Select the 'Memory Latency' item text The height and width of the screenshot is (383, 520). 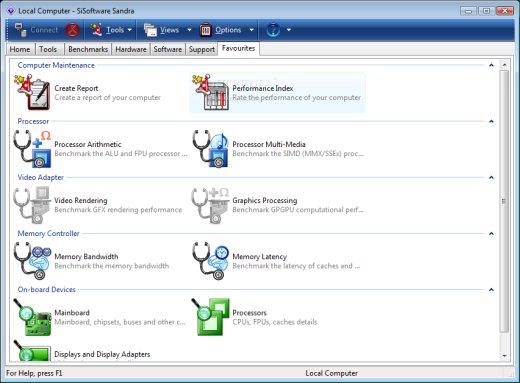point(260,257)
